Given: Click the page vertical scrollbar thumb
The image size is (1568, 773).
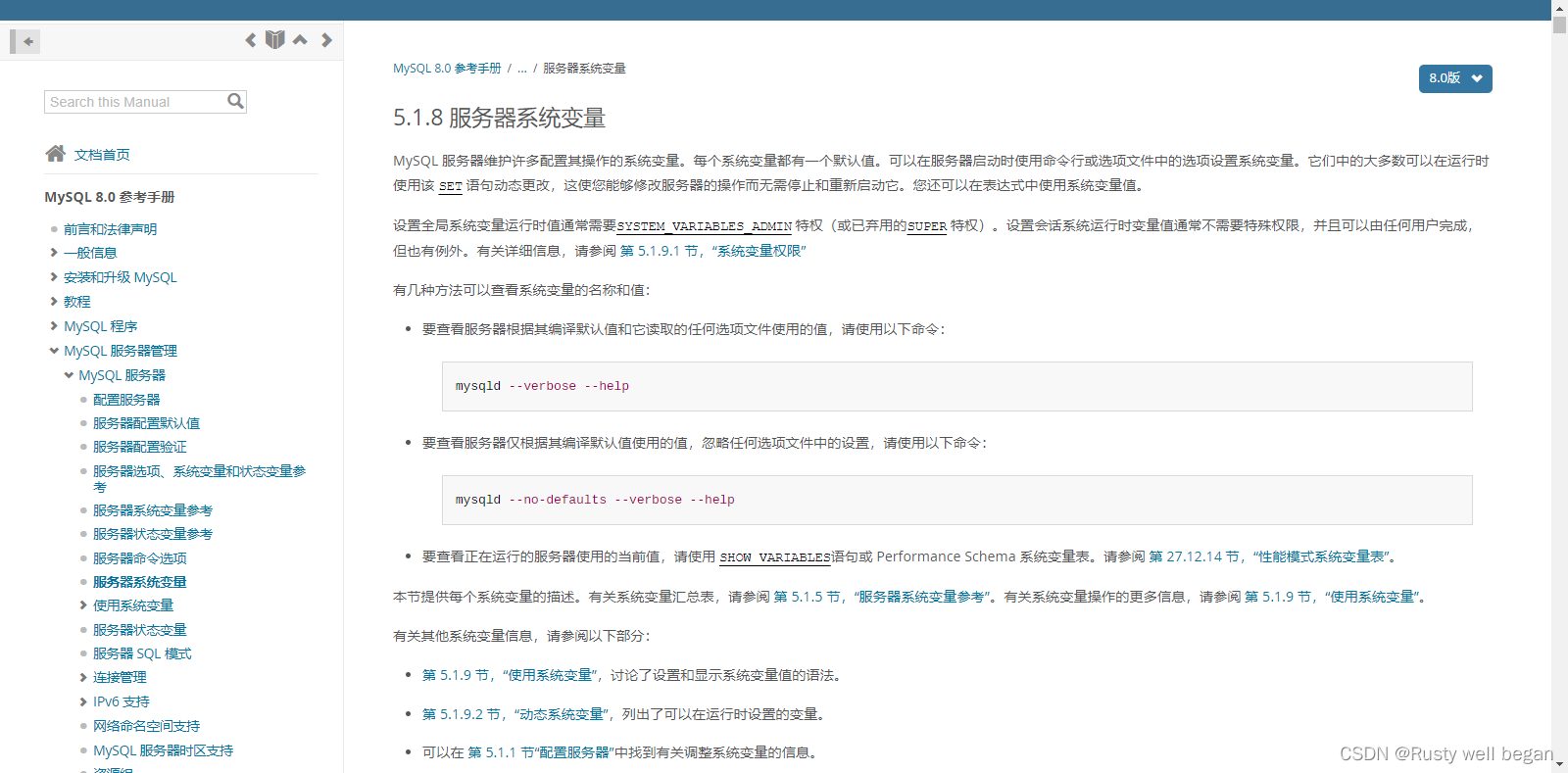Looking at the screenshot, I should [1559, 24].
